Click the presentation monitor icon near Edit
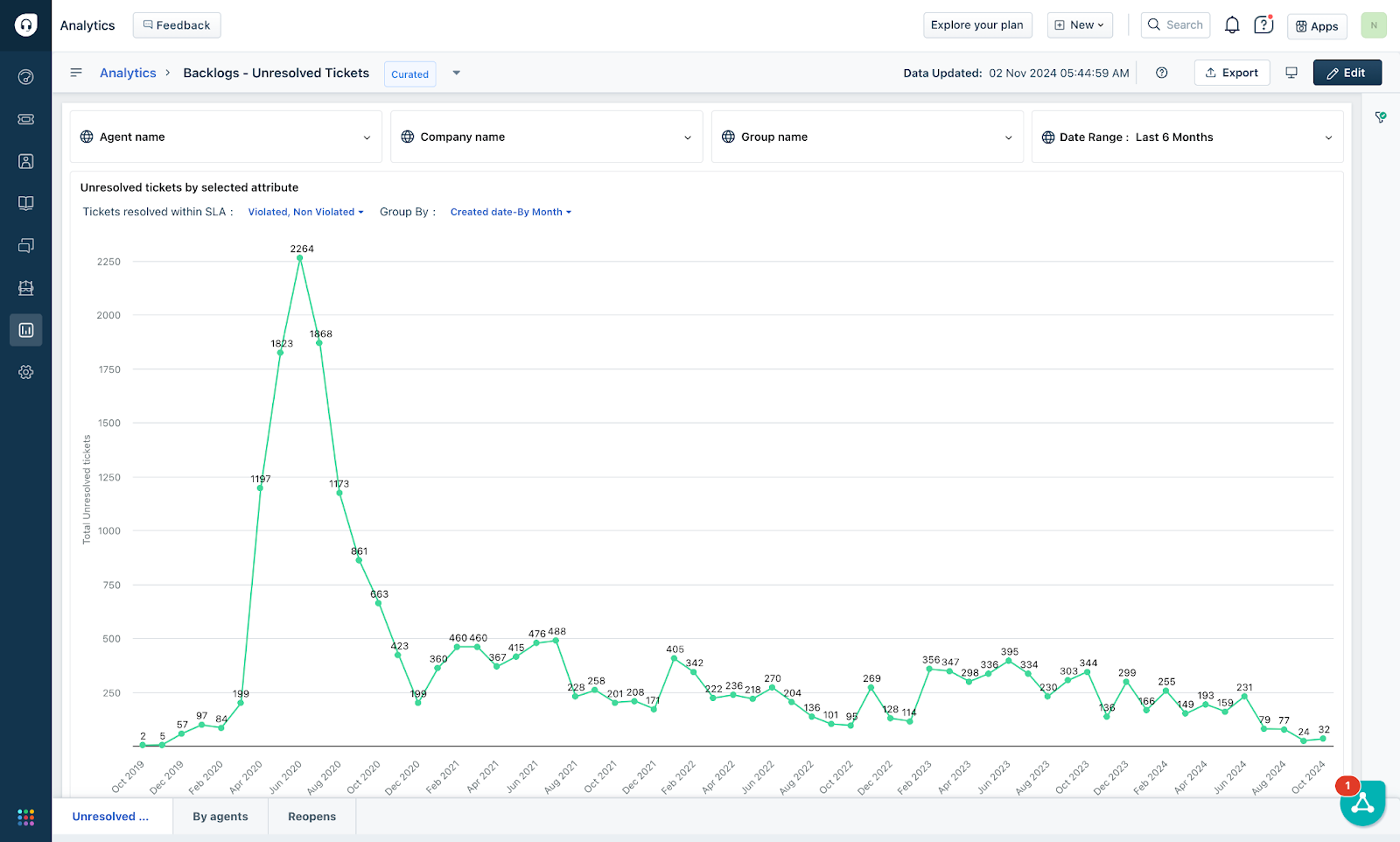 [1291, 73]
